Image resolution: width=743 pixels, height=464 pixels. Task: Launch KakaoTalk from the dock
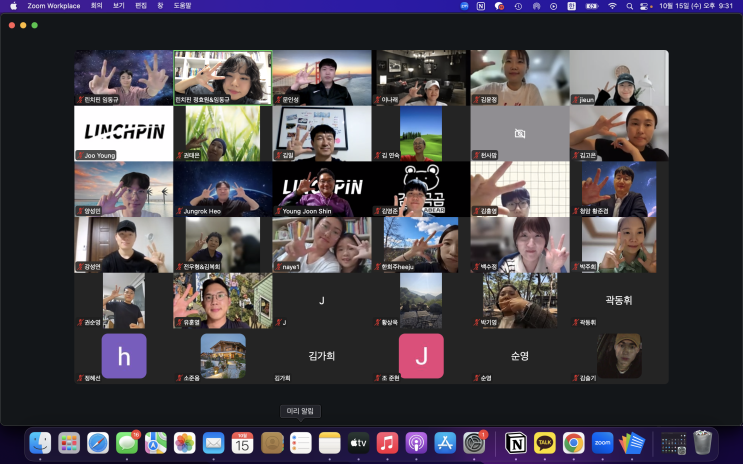545,442
